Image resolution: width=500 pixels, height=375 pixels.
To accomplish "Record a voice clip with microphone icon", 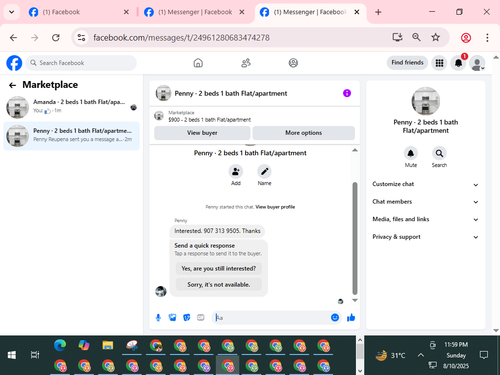I will tap(158, 317).
